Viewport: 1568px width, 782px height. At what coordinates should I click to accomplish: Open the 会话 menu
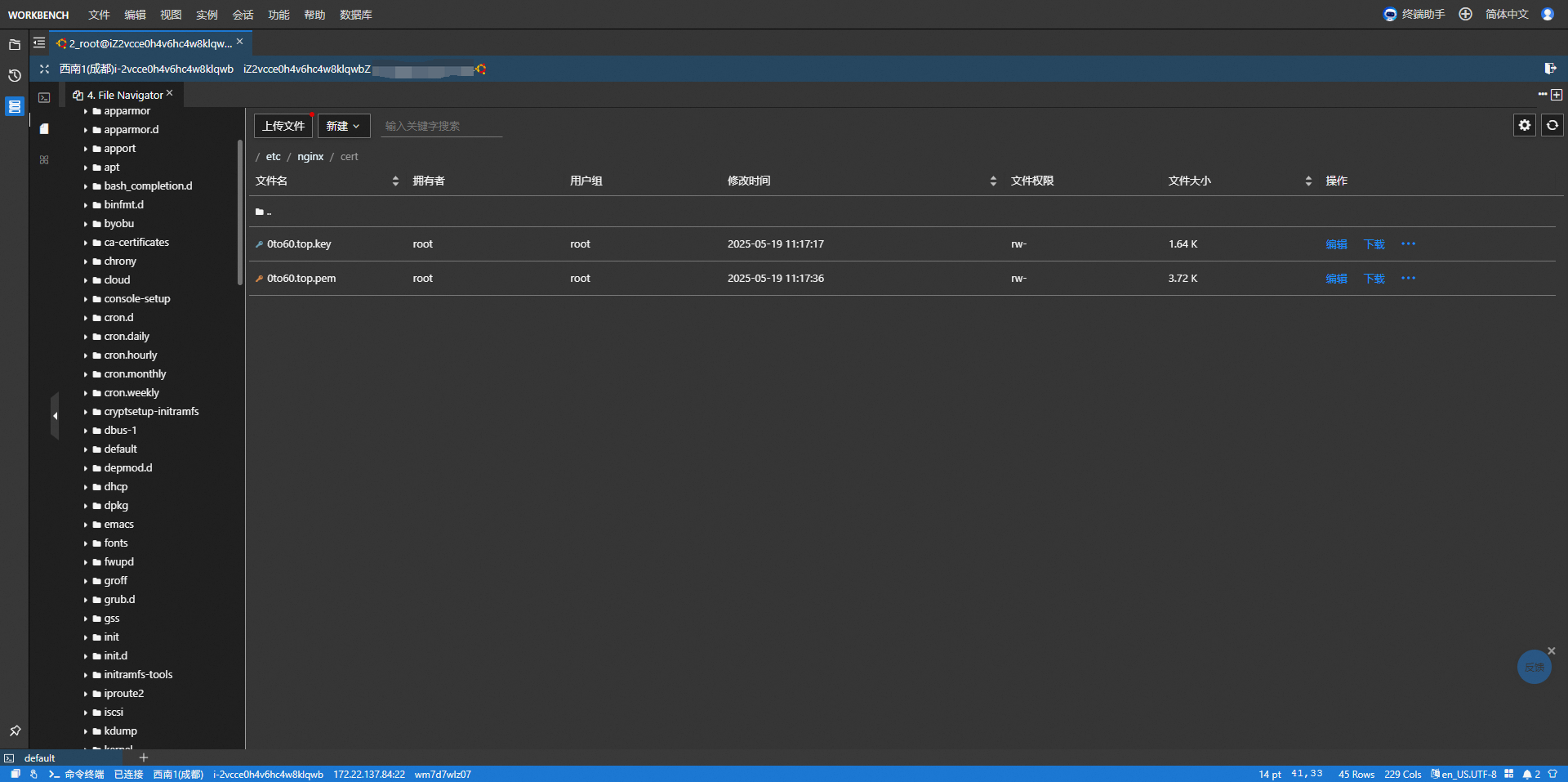(x=243, y=15)
